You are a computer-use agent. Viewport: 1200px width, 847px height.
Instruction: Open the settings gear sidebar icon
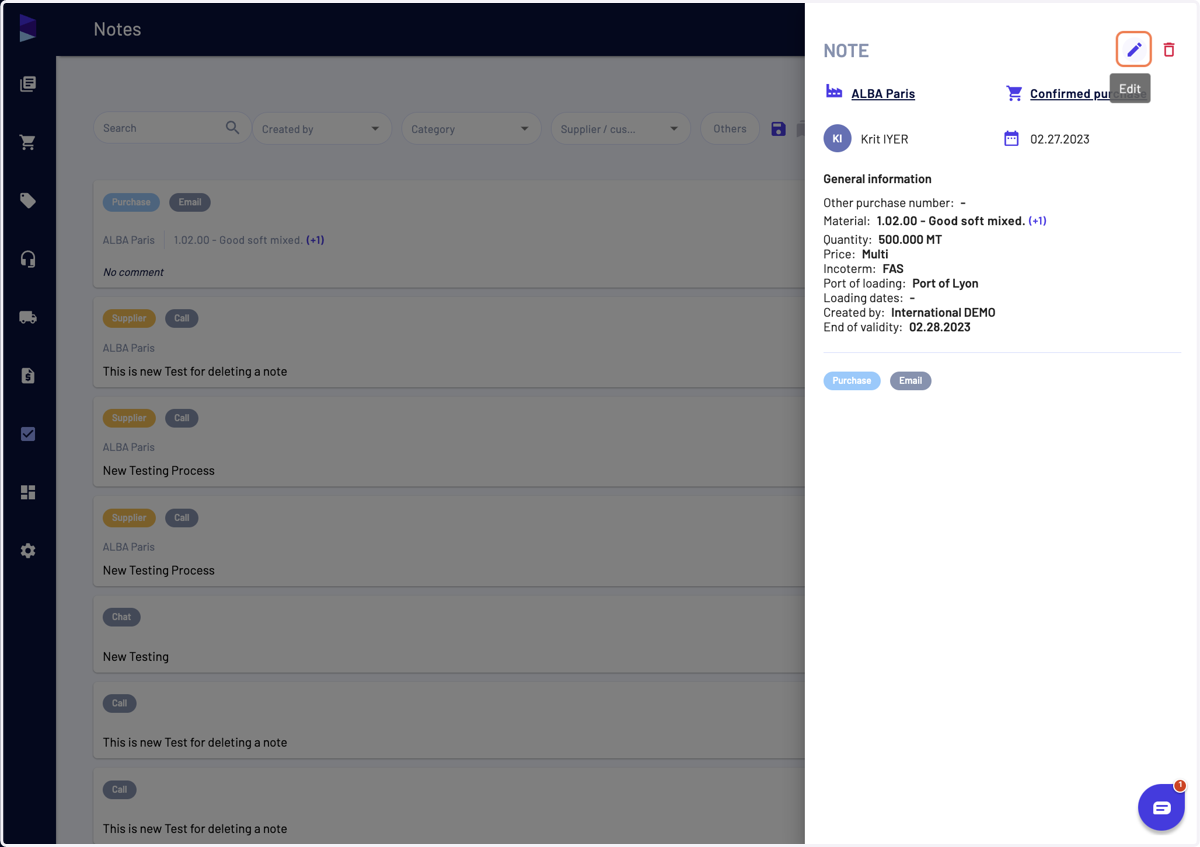click(28, 551)
